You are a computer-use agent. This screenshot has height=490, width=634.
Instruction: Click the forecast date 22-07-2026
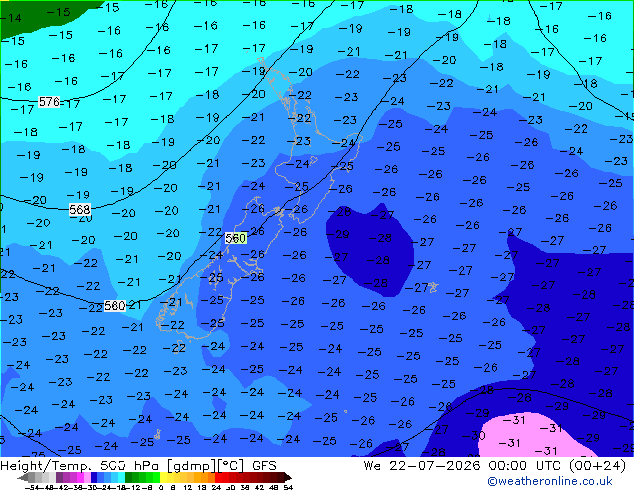coord(435,466)
